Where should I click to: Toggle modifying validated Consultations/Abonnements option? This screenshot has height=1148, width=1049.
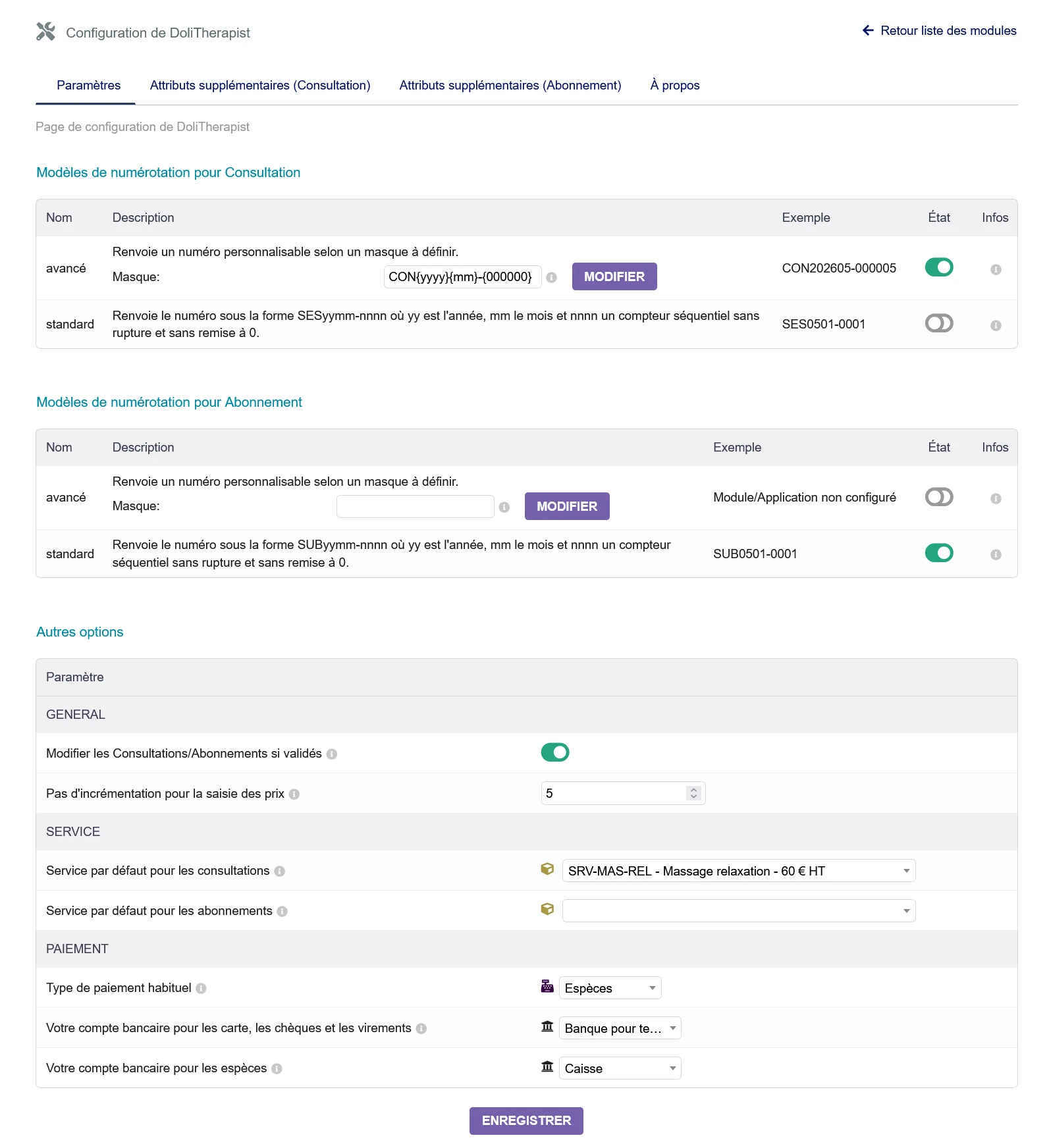click(x=555, y=752)
